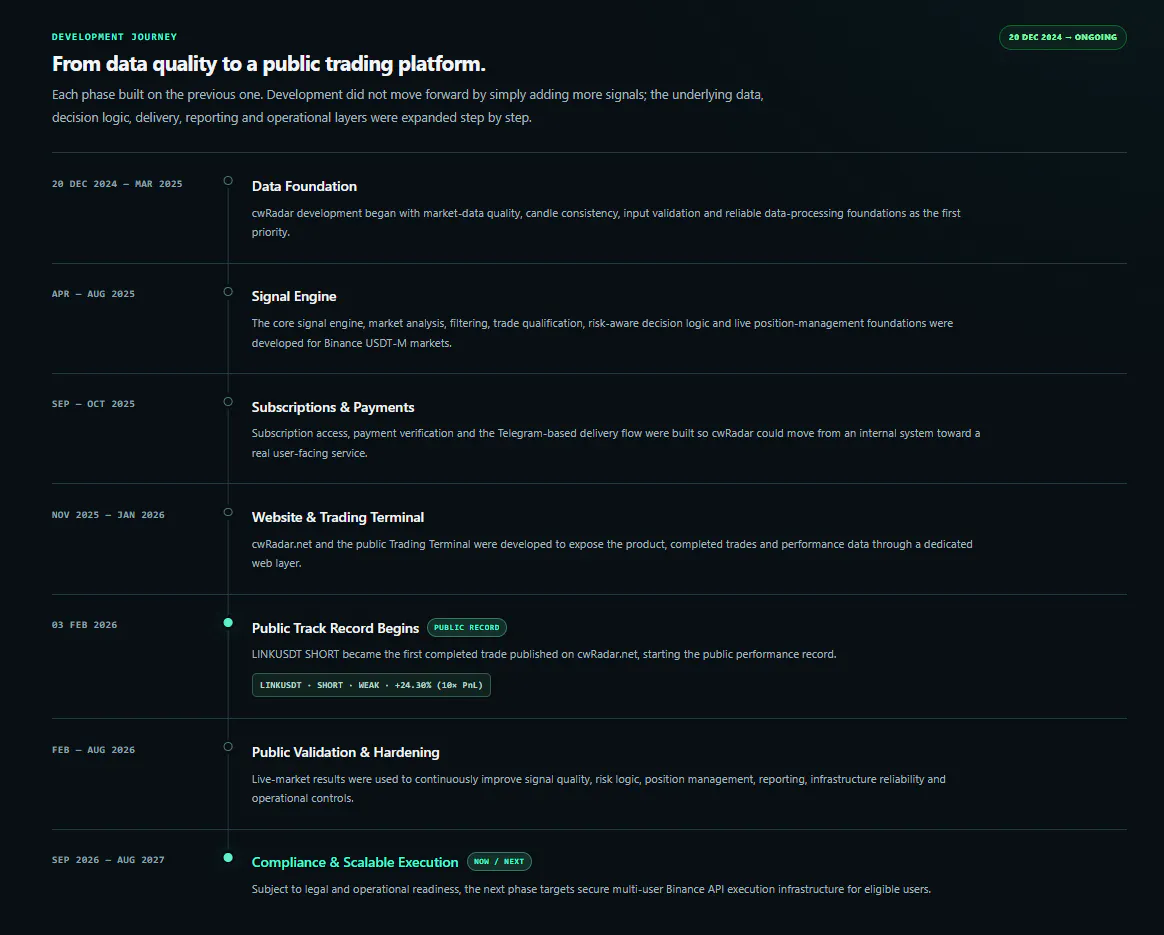This screenshot has height=935, width=1164.
Task: Click the description starting "Live-market results were used"
Action: click(598, 789)
